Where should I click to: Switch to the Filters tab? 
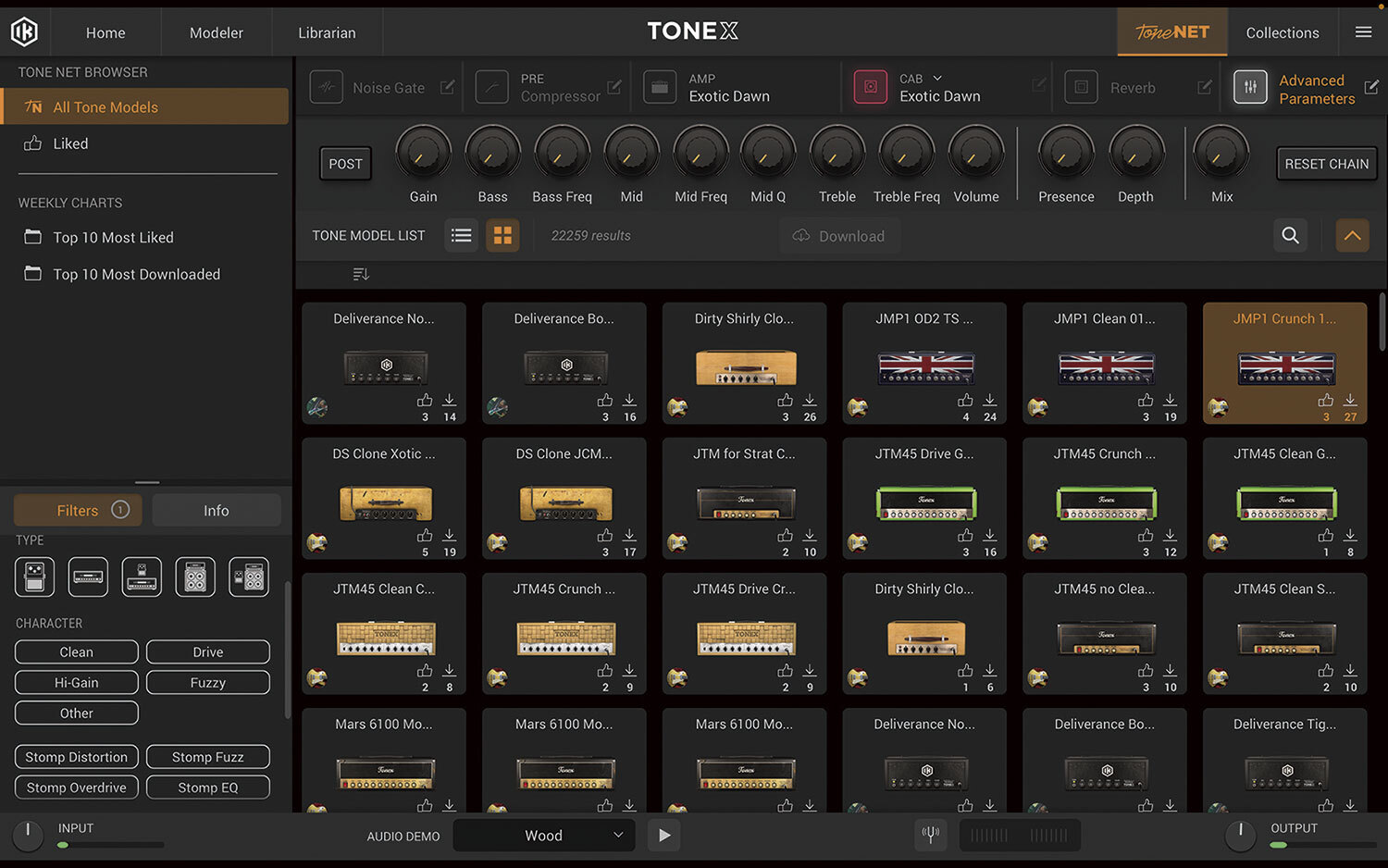tap(78, 510)
